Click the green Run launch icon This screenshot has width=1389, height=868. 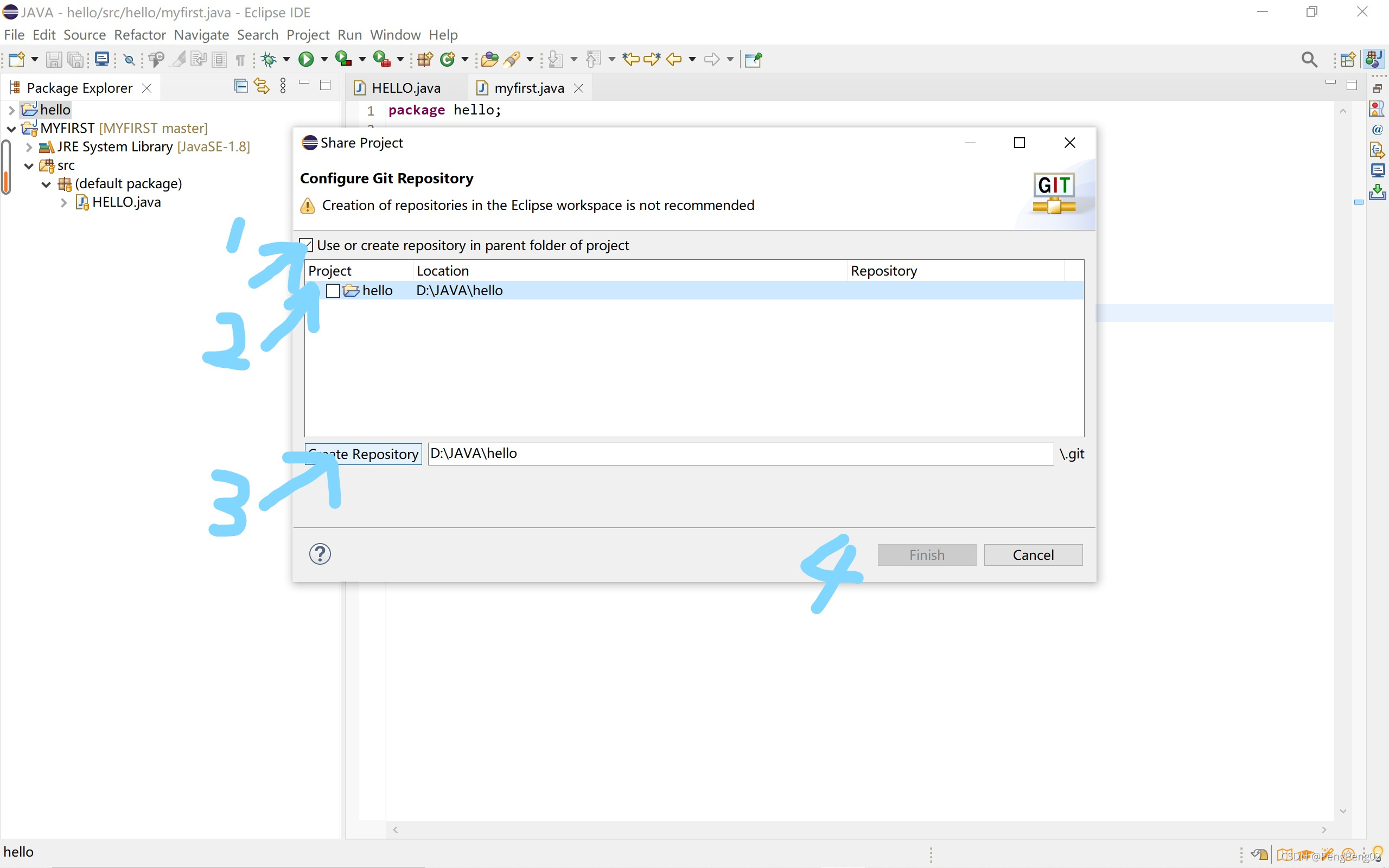(306, 59)
